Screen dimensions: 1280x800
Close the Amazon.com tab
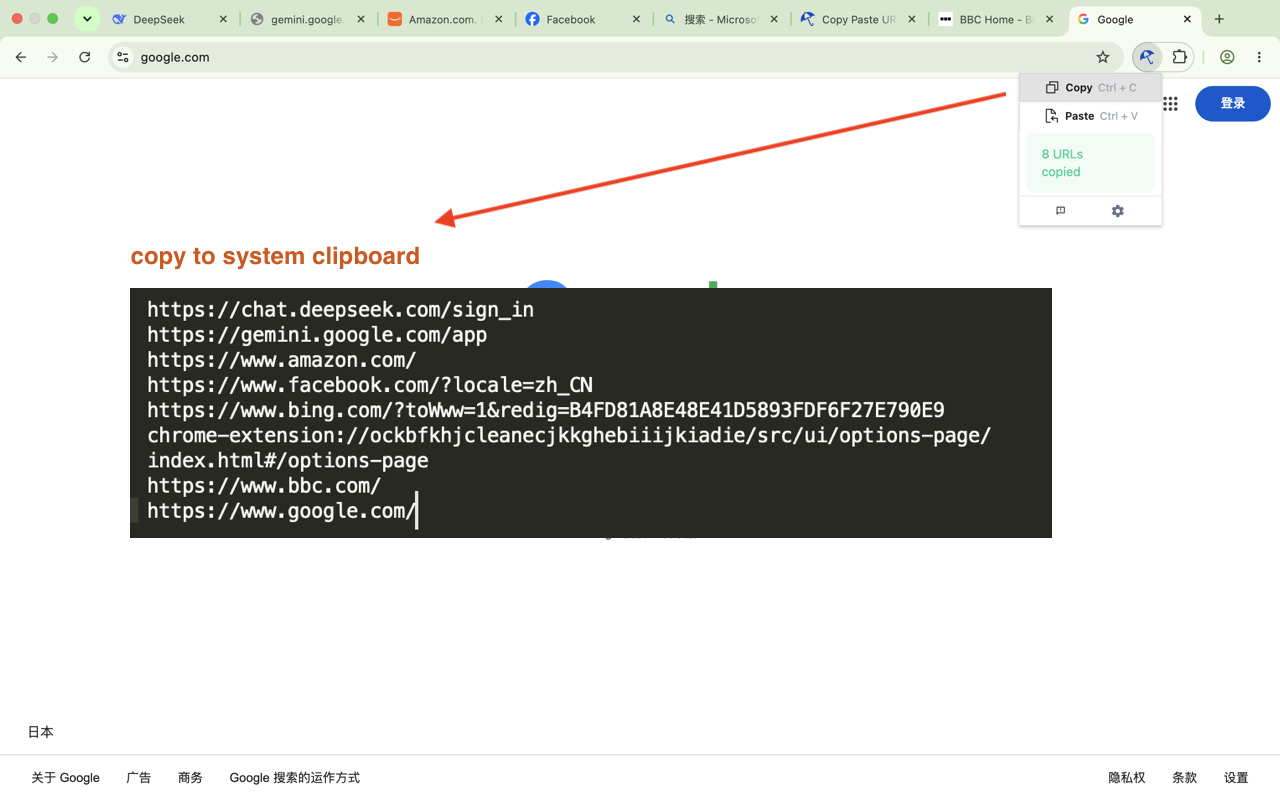tap(499, 19)
